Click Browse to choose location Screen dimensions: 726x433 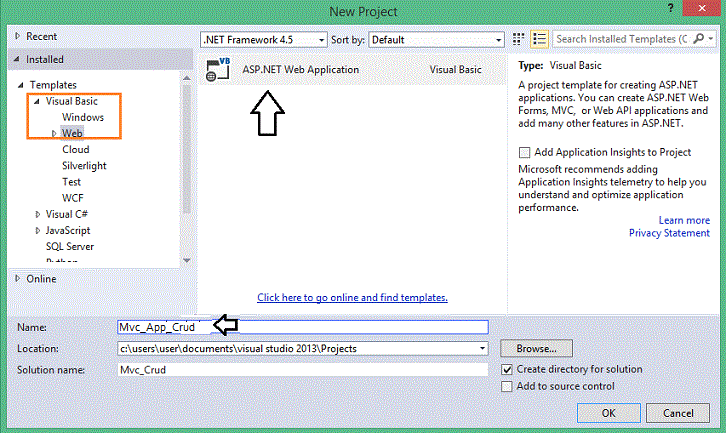pos(536,348)
